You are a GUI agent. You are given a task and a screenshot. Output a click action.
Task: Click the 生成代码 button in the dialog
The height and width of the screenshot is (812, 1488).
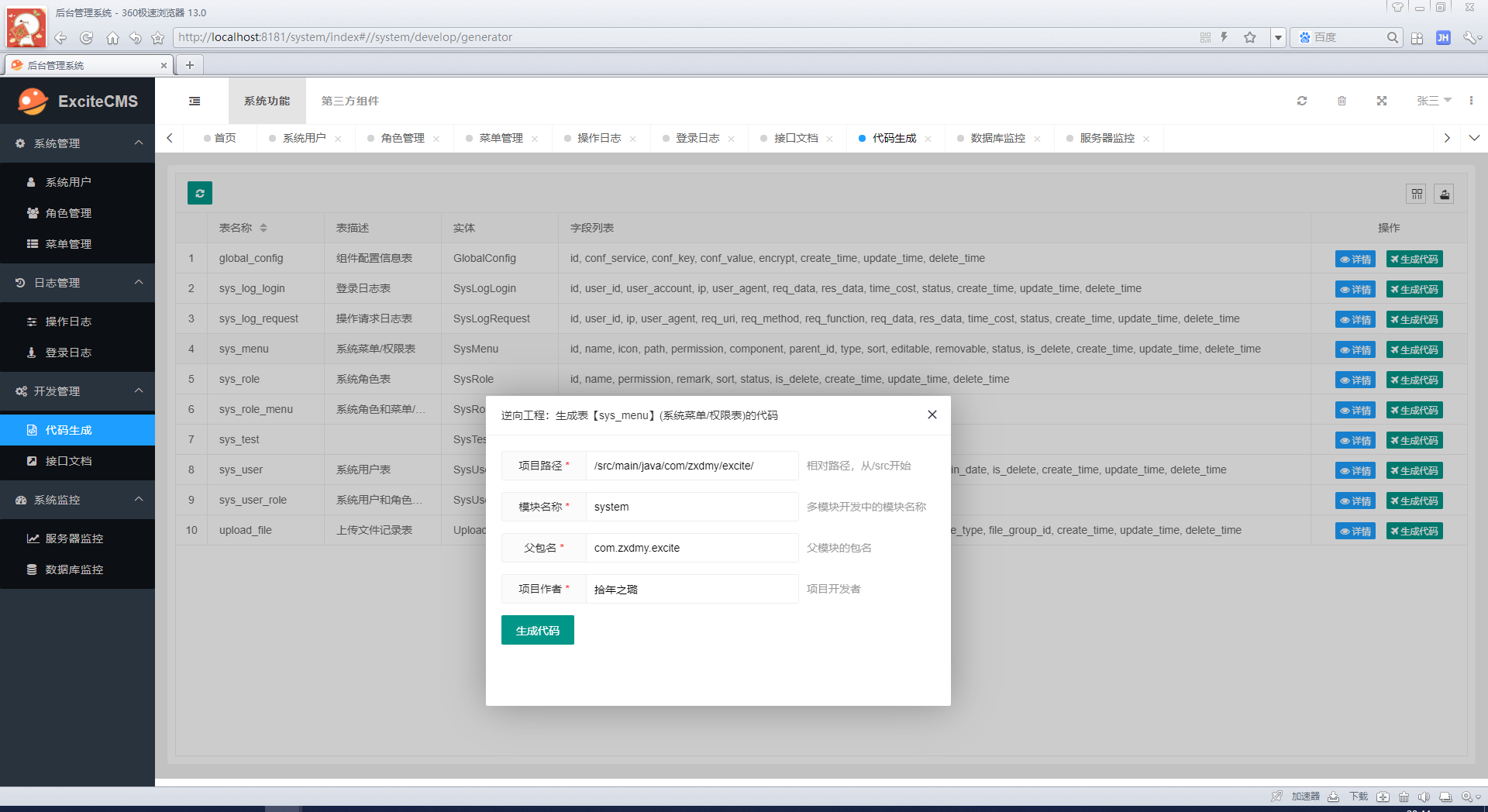point(537,630)
